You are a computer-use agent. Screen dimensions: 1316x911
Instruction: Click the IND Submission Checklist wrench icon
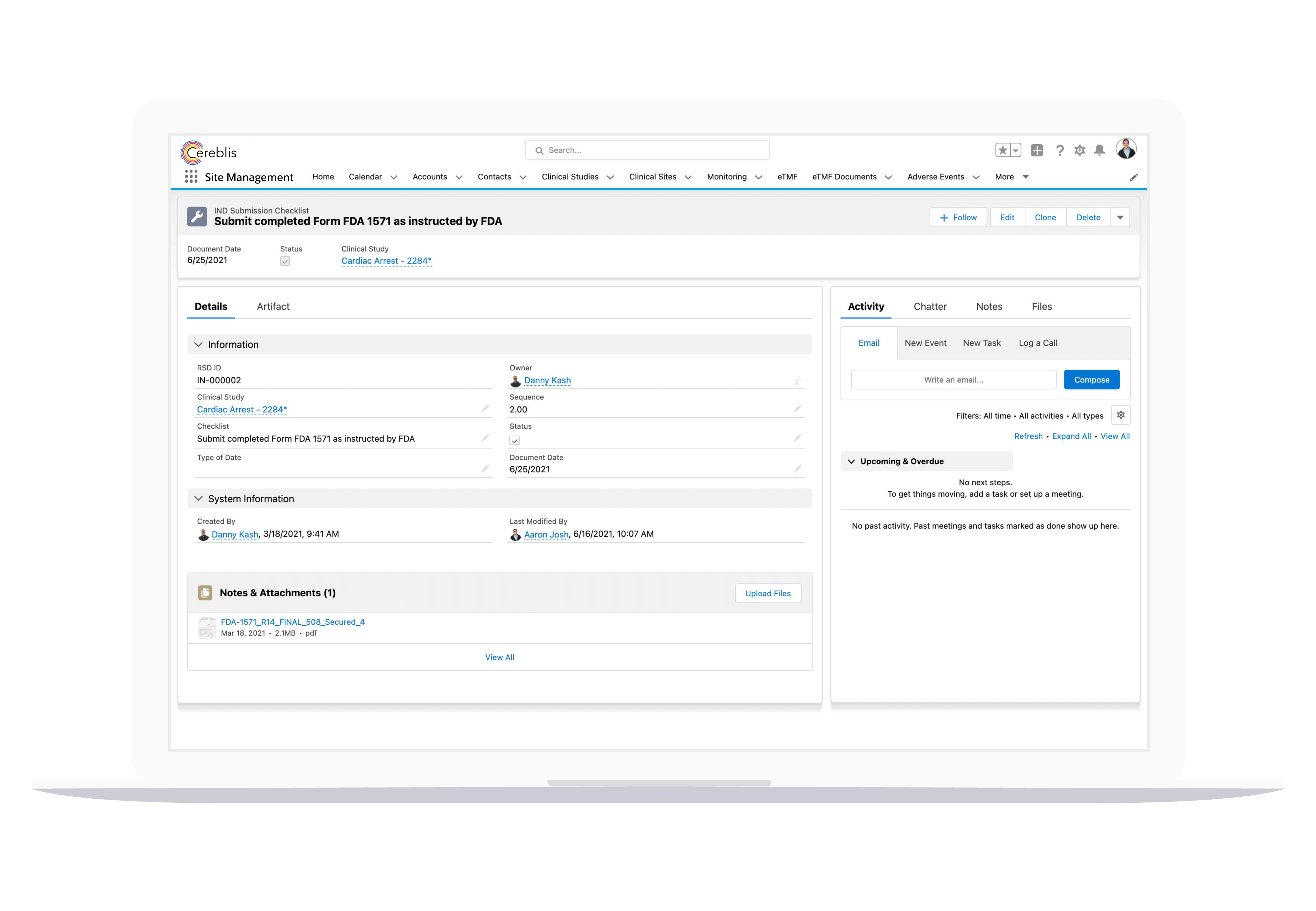coord(197,217)
